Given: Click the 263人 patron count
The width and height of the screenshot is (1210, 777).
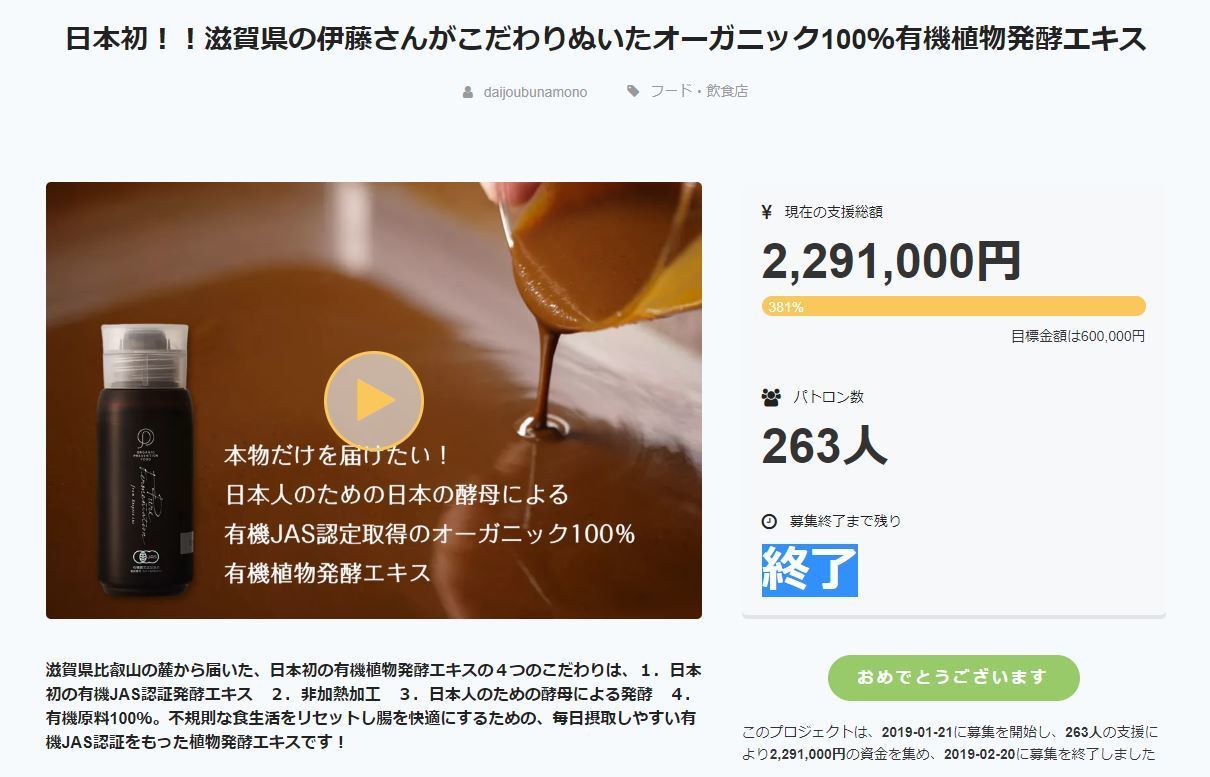Looking at the screenshot, I should (x=824, y=445).
